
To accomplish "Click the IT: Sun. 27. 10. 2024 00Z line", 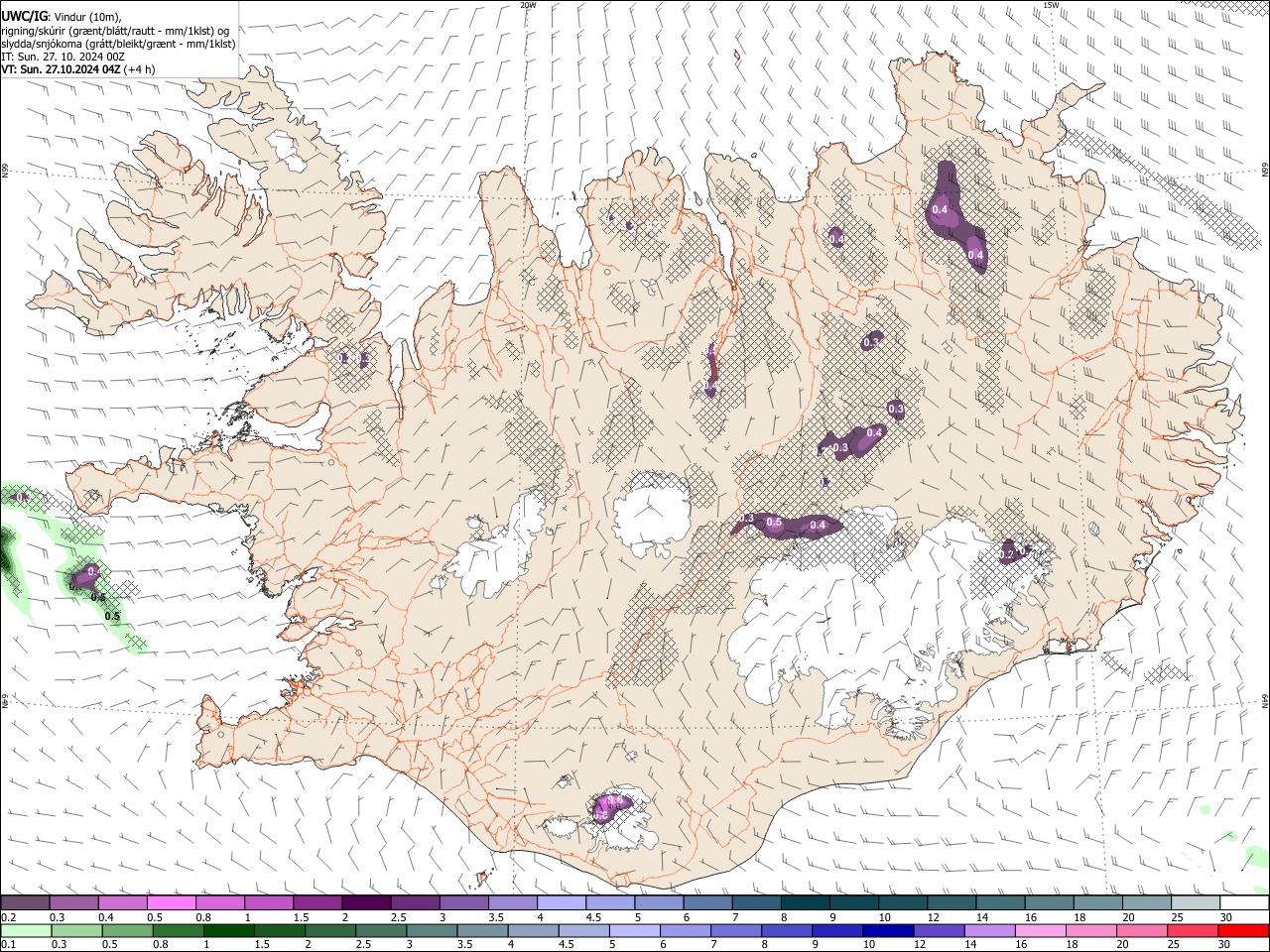I will click(63, 57).
